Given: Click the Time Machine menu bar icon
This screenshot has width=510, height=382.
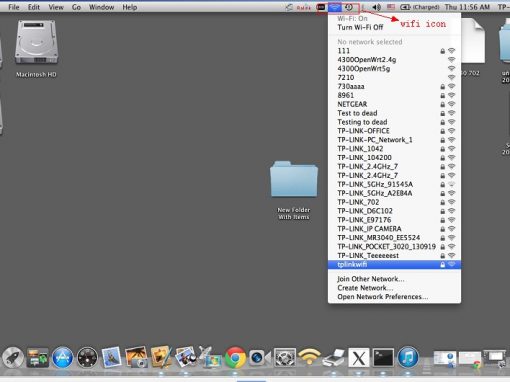Looking at the screenshot, I should [x=349, y=7].
